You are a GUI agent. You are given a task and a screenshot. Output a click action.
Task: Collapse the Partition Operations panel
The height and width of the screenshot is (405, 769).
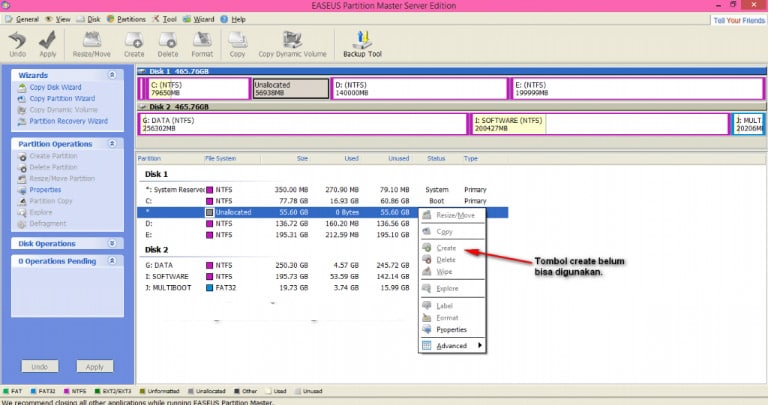[x=112, y=144]
